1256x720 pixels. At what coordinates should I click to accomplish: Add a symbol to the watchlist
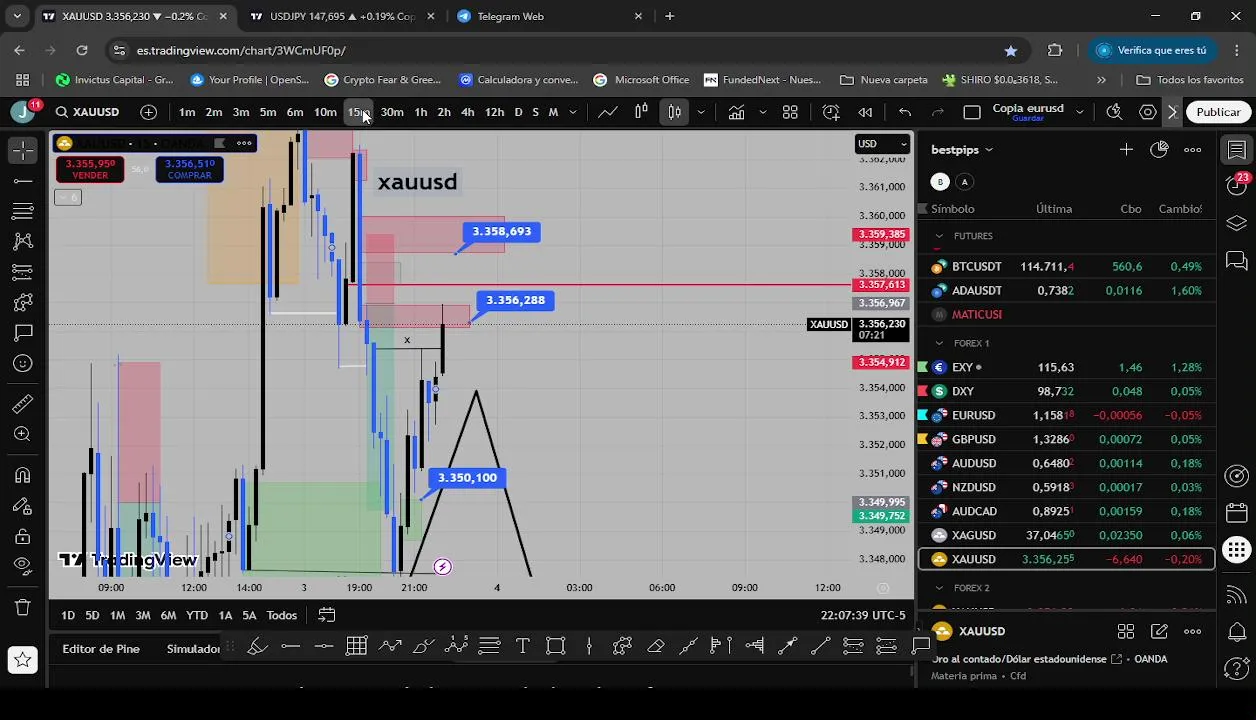[1126, 150]
